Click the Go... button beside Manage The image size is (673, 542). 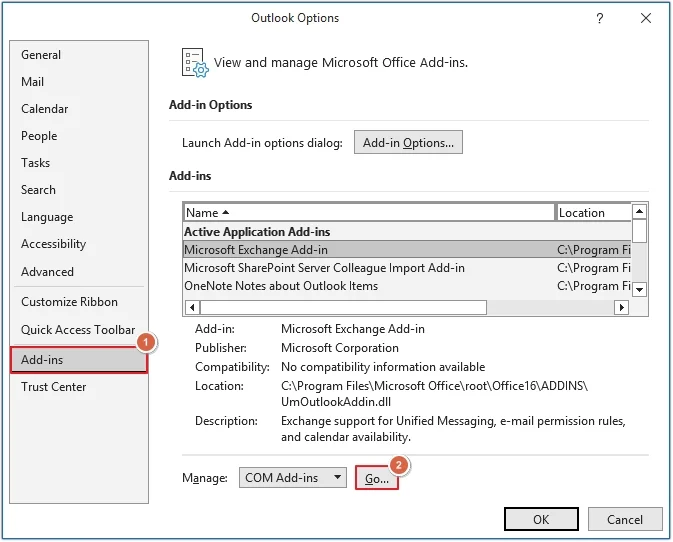(x=377, y=478)
